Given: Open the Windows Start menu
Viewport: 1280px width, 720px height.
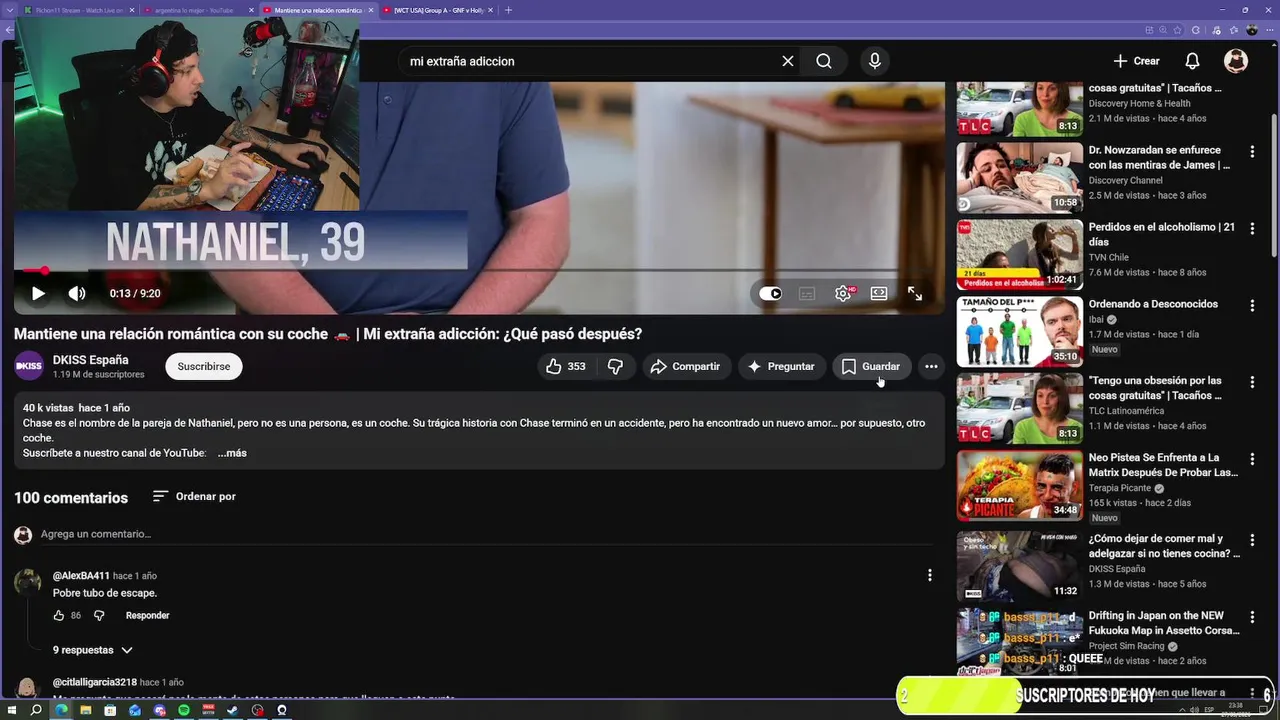Looking at the screenshot, I should pos(12,710).
